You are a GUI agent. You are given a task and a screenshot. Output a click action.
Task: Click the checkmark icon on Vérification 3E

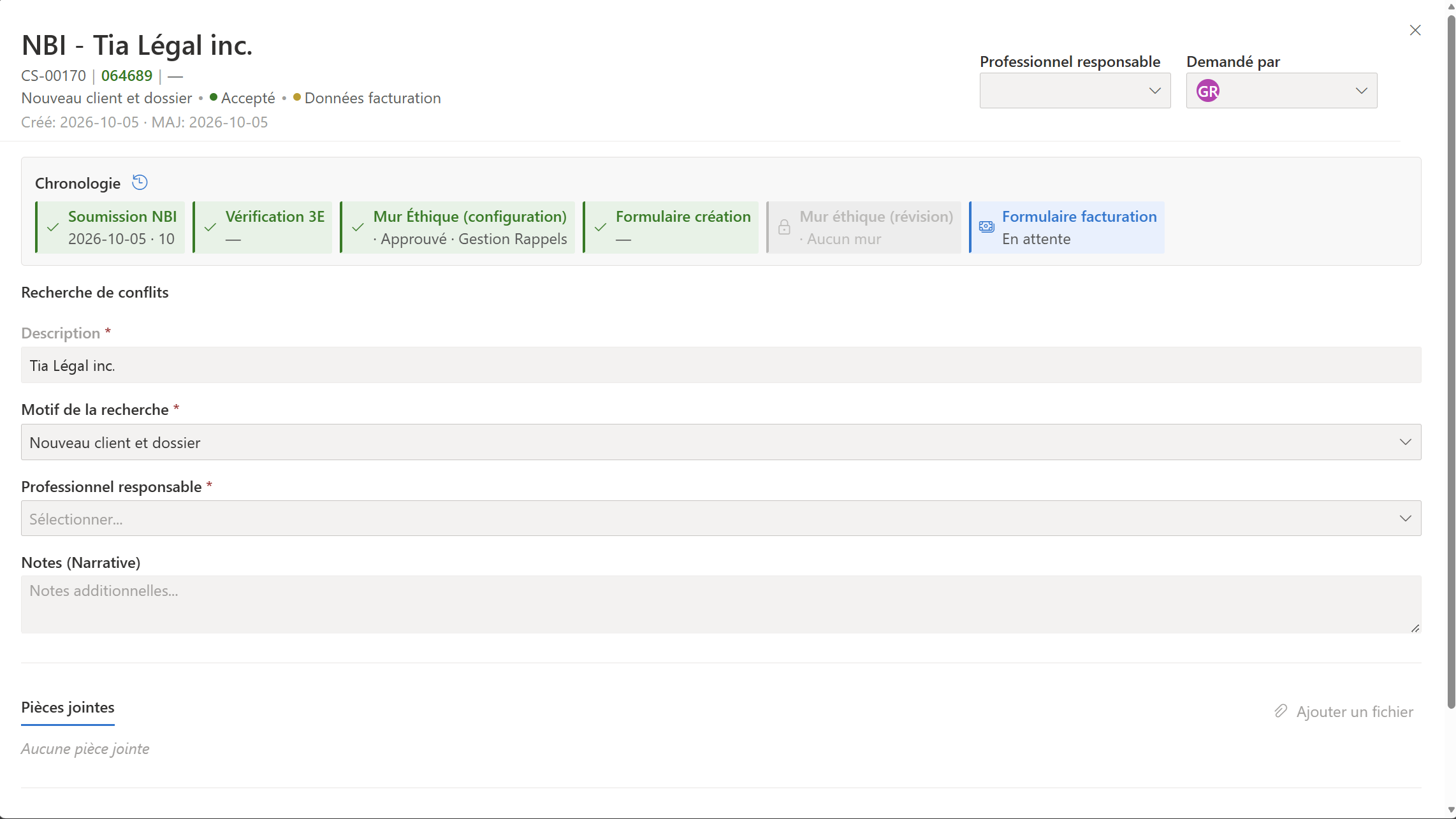[x=210, y=227]
